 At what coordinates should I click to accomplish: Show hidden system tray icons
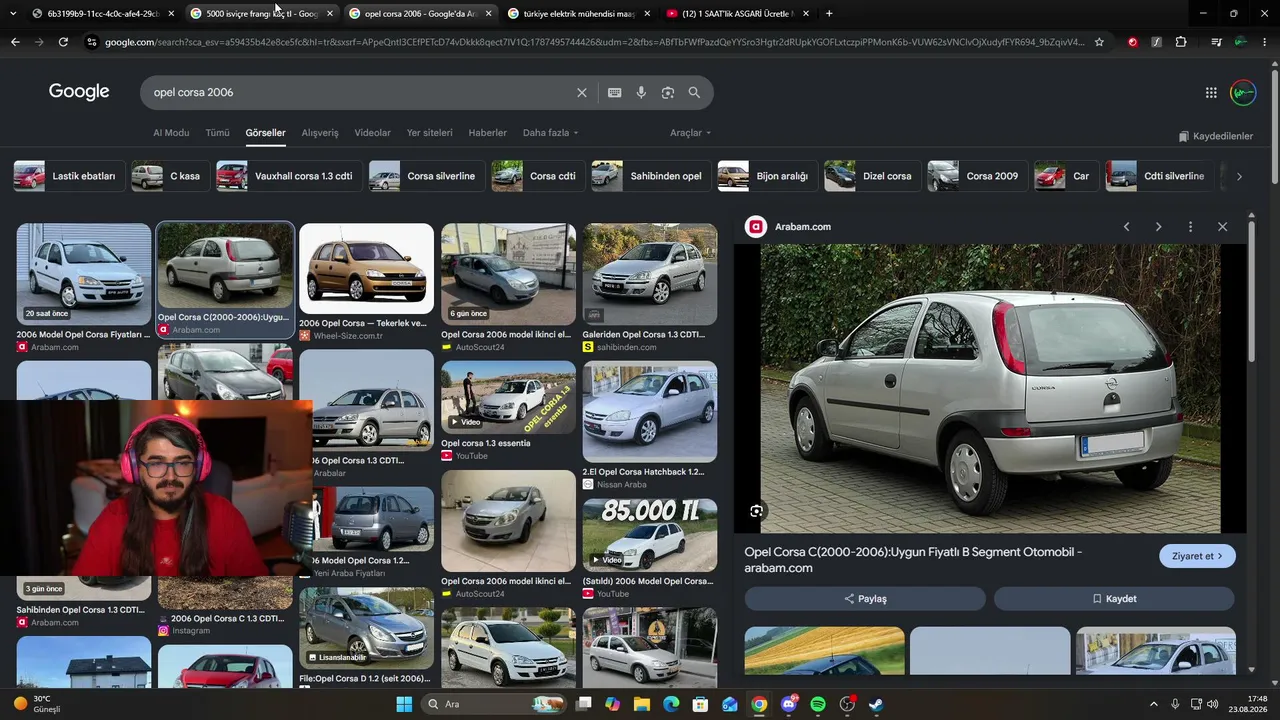click(1153, 704)
